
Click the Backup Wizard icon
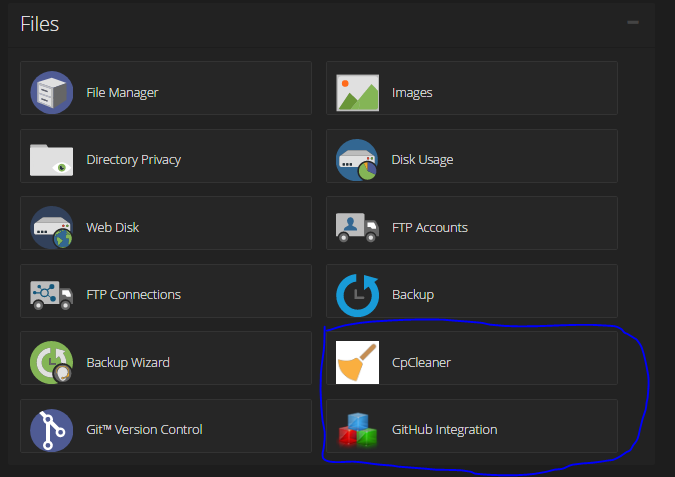click(52, 362)
